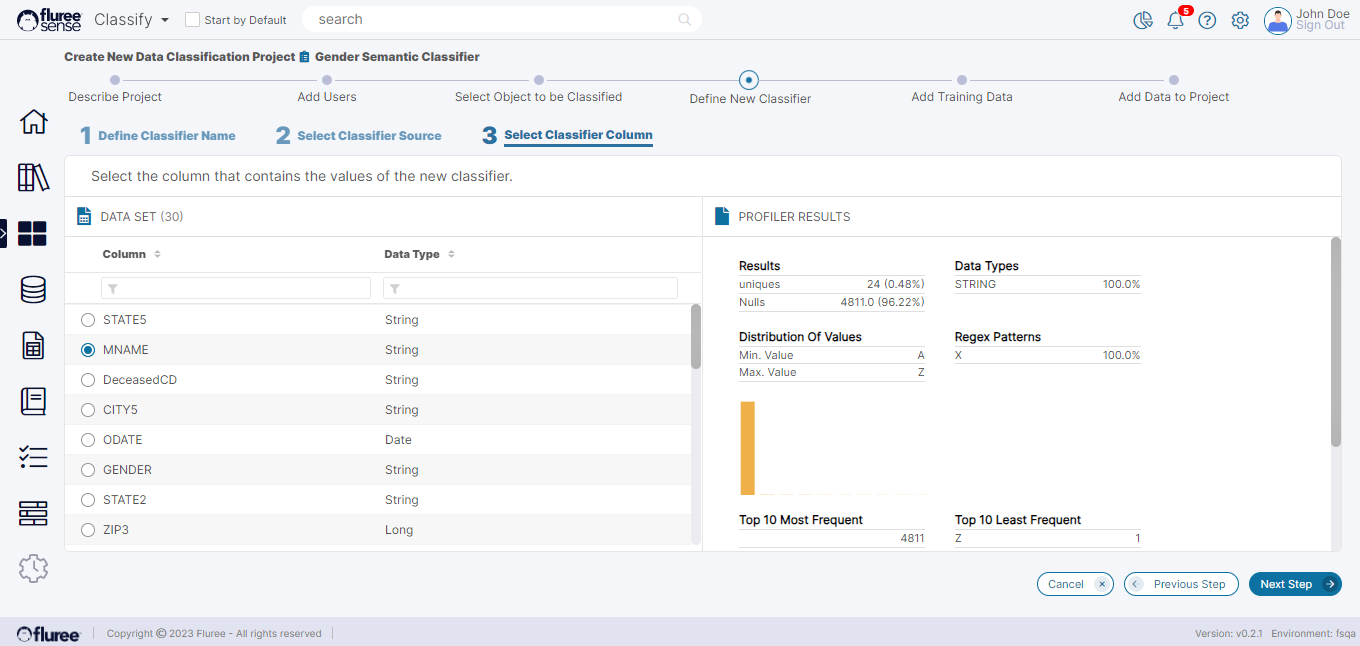Image resolution: width=1360 pixels, height=646 pixels.
Task: Click the data set table scrollbar
Action: [x=696, y=336]
